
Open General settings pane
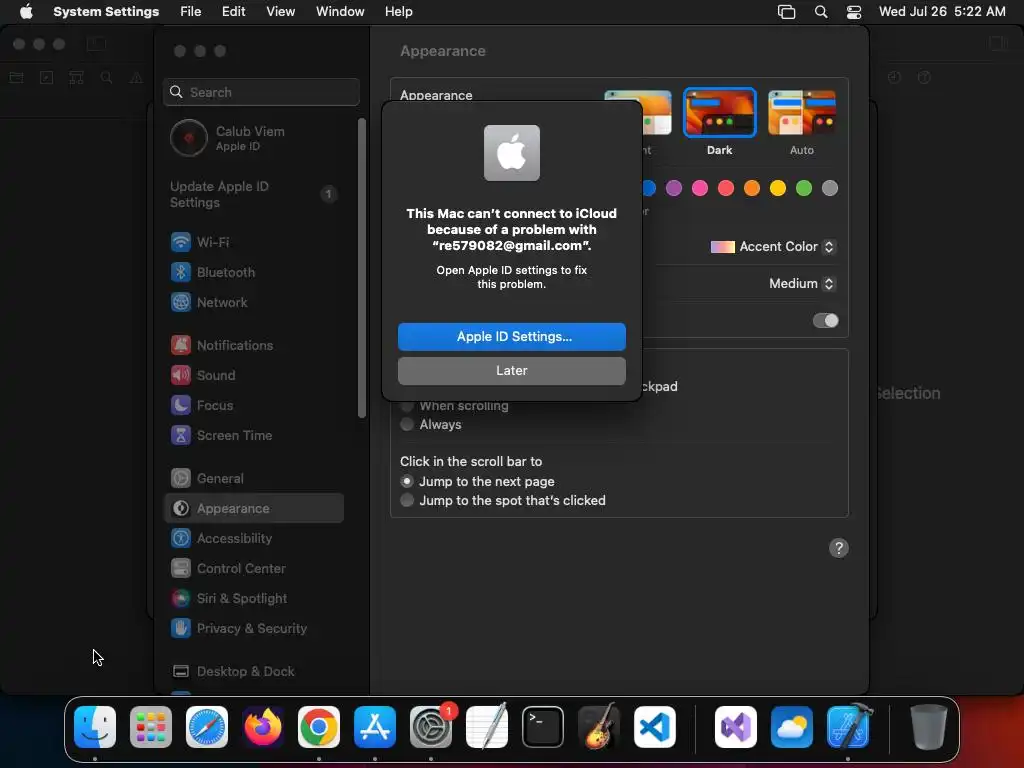(x=207, y=478)
